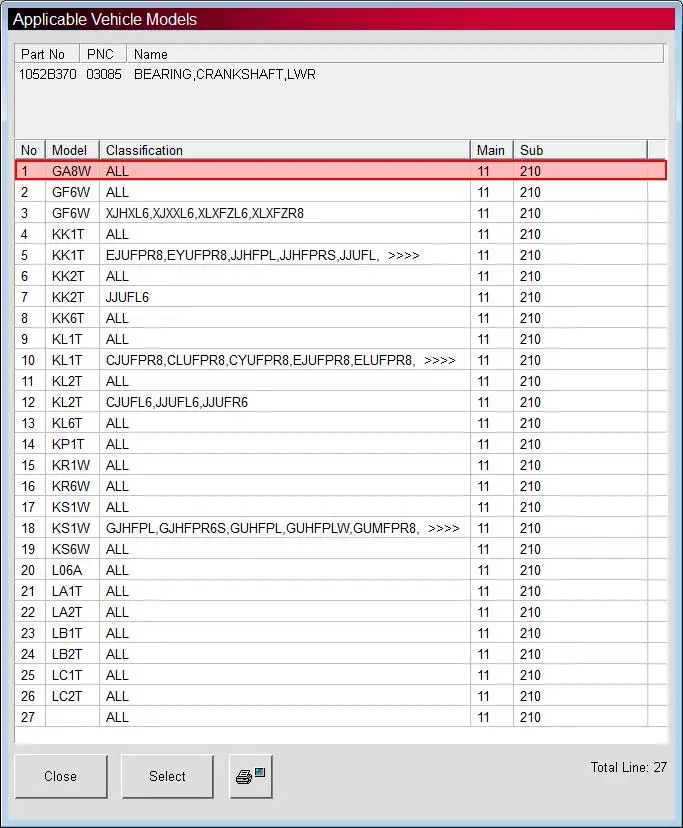Screen dimensions: 683x828
Task: Select row 12 CJUFL6,JJUFL6,JJUFR6 classification
Action: click(x=341, y=402)
